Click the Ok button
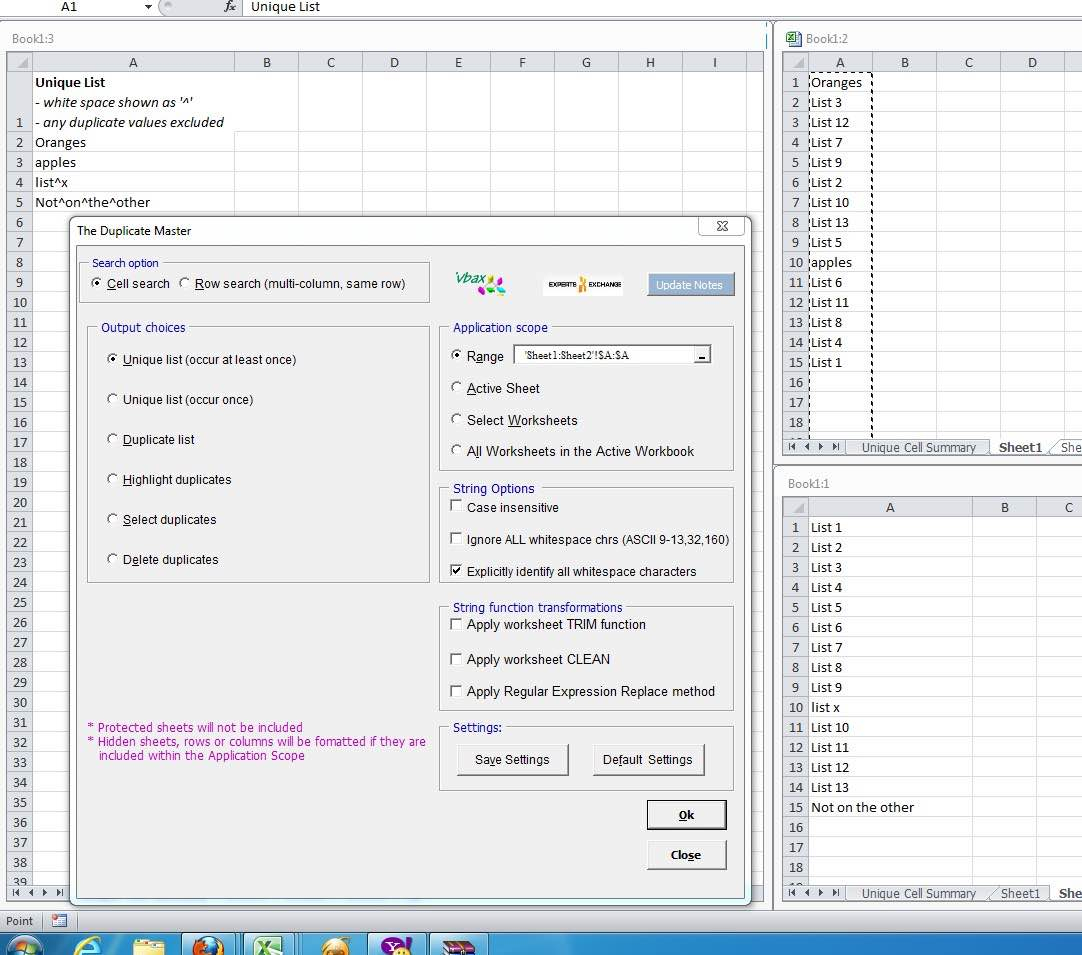Screen dimensions: 1082x955 coord(686,815)
